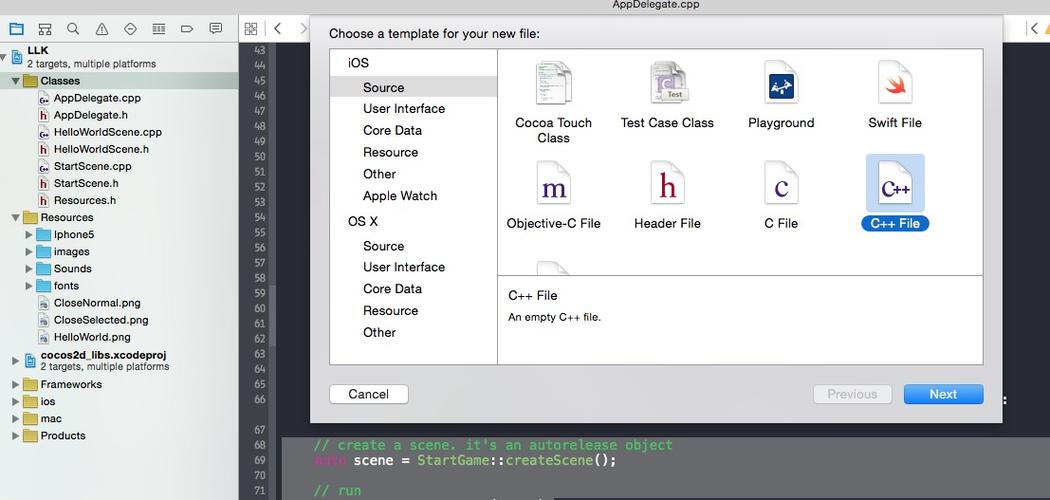Expand the Products group triangle
Viewport: 1050px width, 500px height.
tap(15, 436)
